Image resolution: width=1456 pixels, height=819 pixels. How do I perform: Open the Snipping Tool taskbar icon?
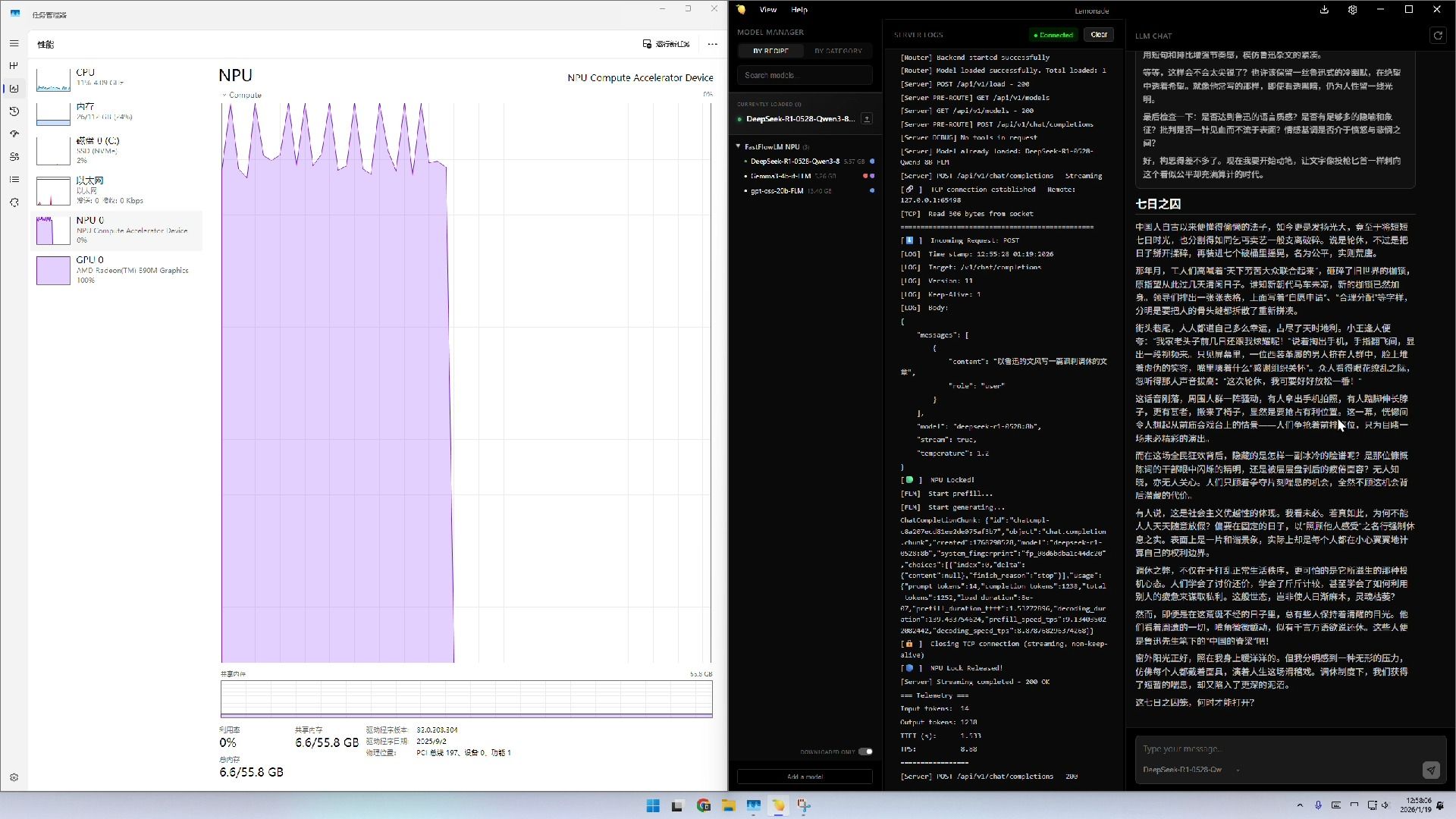tap(804, 805)
